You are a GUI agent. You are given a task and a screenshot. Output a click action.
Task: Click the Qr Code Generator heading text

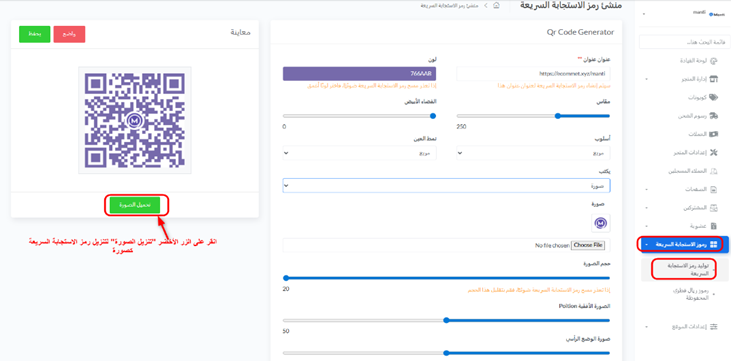pos(580,32)
